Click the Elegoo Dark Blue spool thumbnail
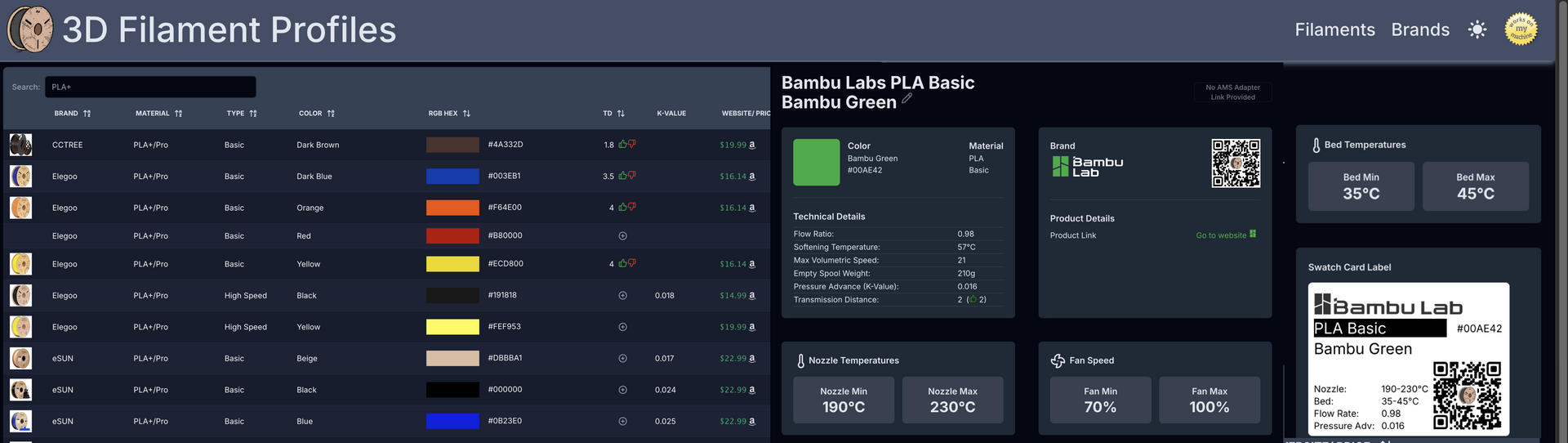The width and height of the screenshot is (1568, 443). [x=20, y=177]
